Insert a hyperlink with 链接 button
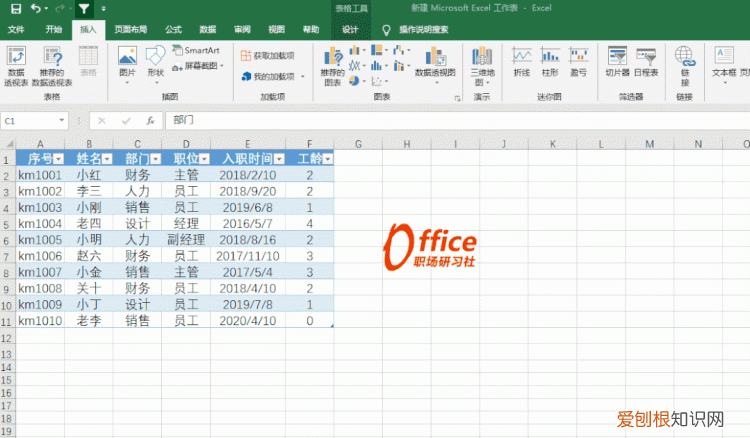750x438 pixels. pyautogui.click(x=685, y=66)
